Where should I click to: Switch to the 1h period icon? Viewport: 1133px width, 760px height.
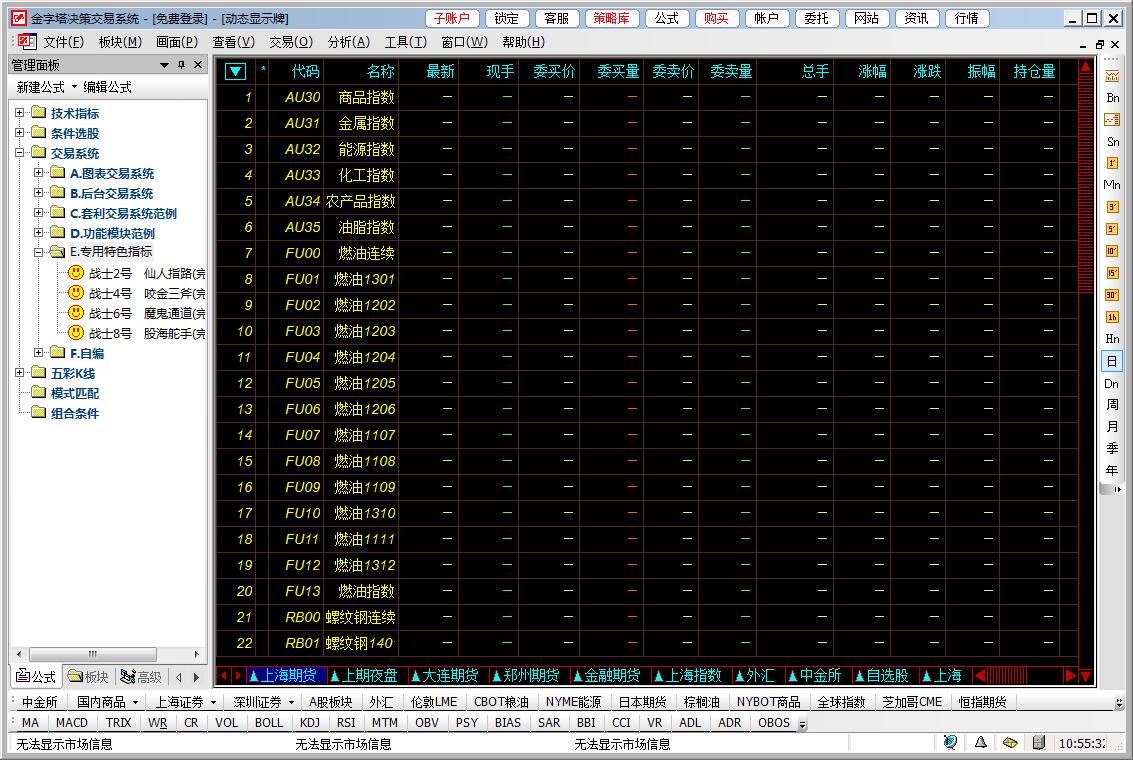coord(1112,317)
